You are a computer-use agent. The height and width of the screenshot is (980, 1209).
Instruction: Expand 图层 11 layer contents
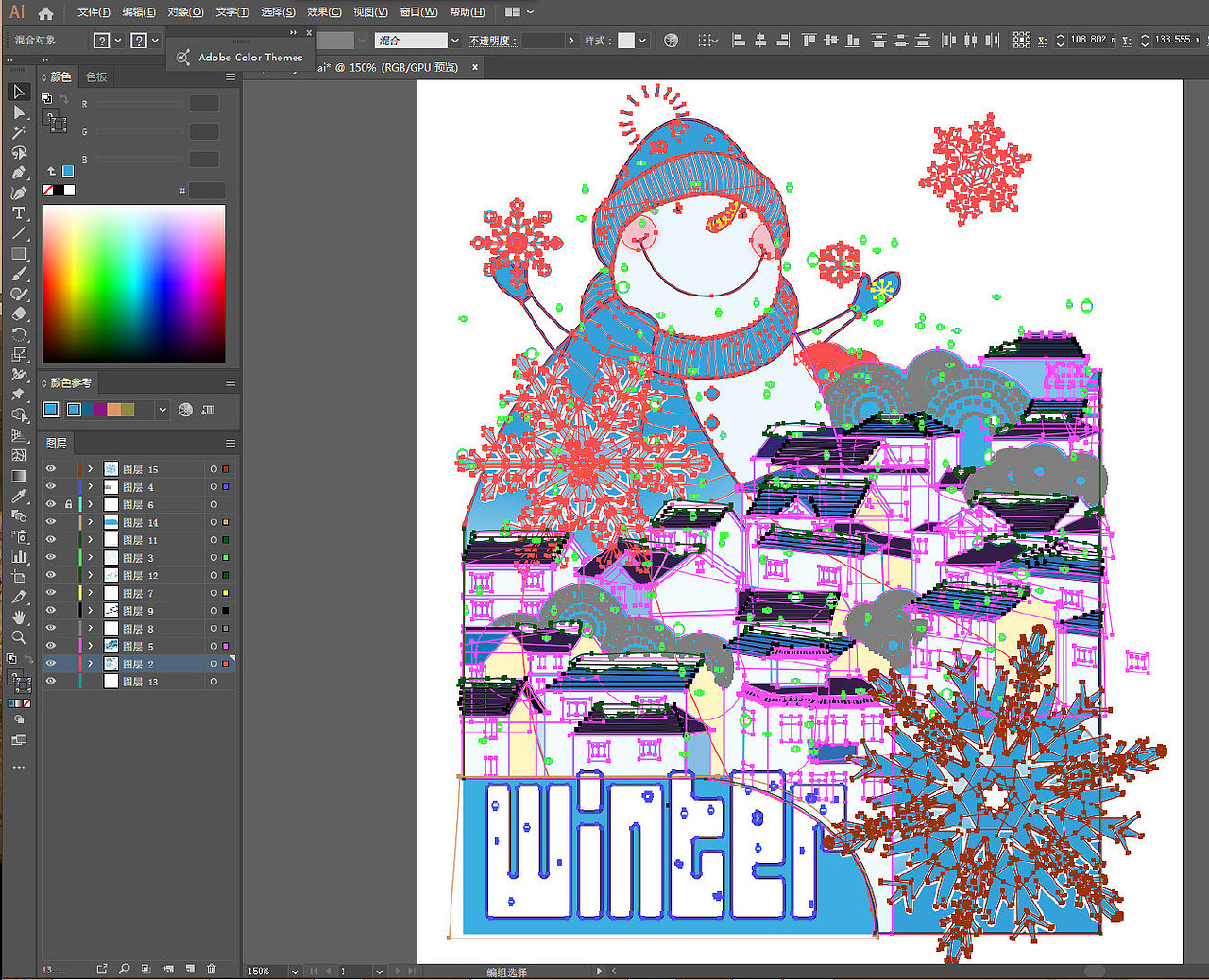point(91,540)
